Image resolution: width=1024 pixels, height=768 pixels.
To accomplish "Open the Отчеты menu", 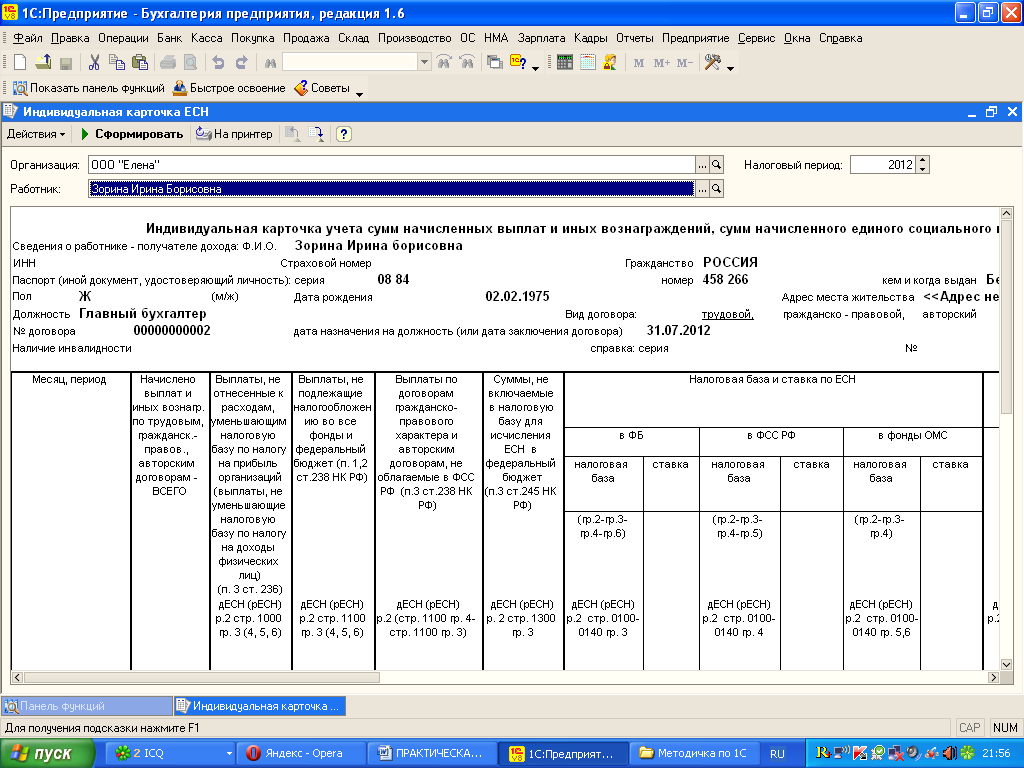I will coord(635,38).
